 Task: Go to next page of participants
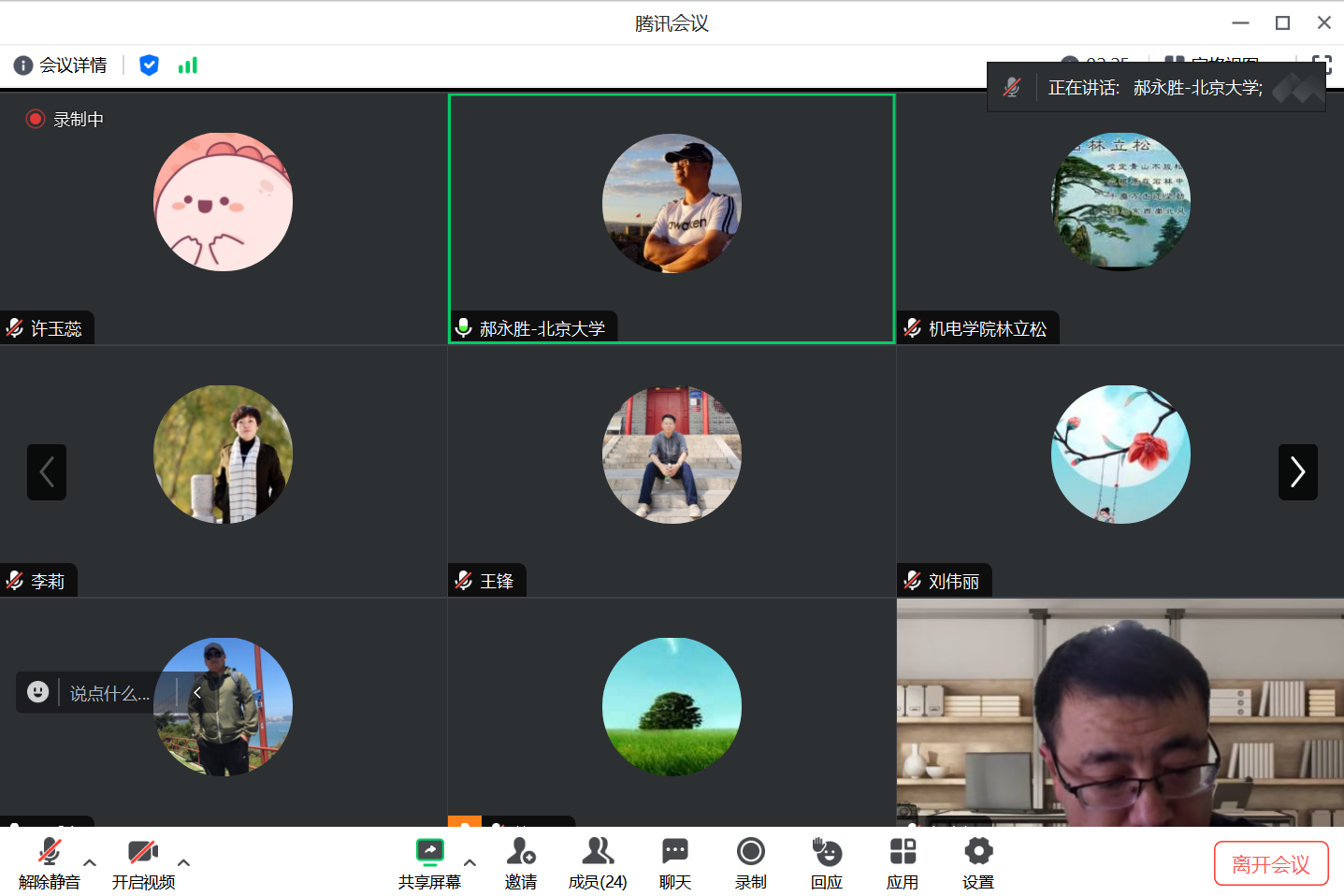click(1297, 472)
